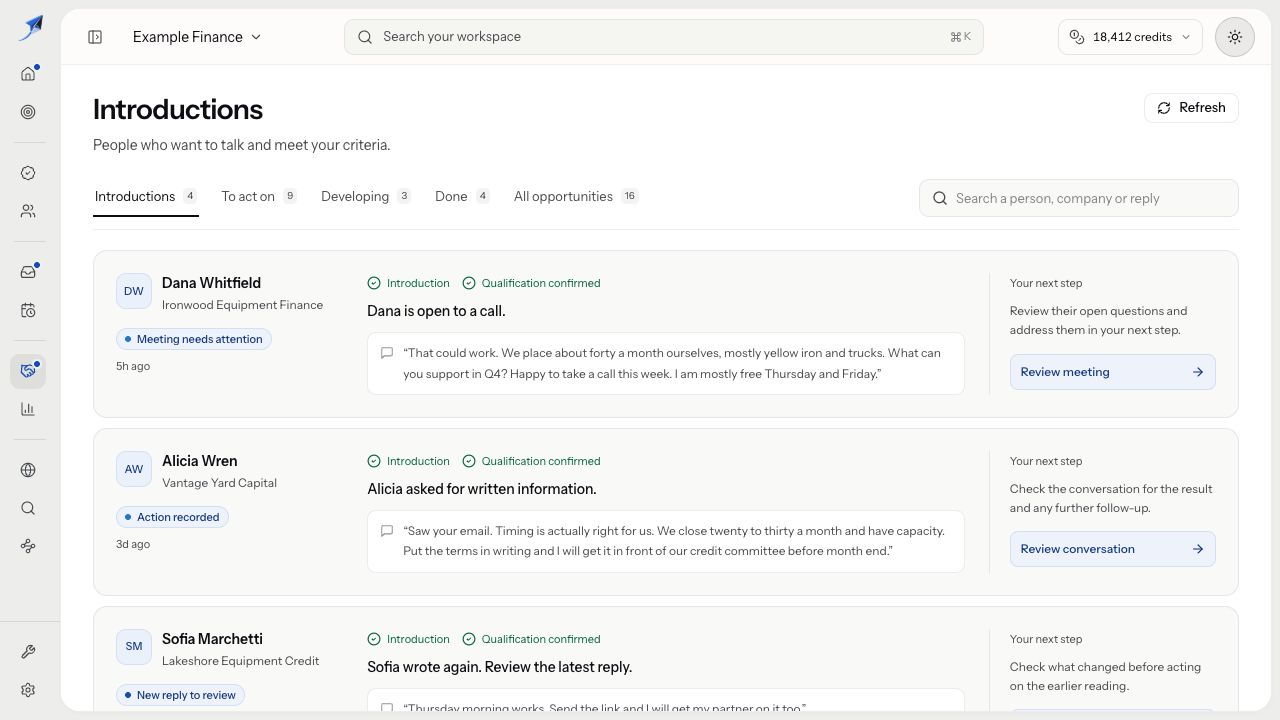Click the Dana Whitfield name
Screen dimensions: 1280x720
pyautogui.click(x=211, y=283)
